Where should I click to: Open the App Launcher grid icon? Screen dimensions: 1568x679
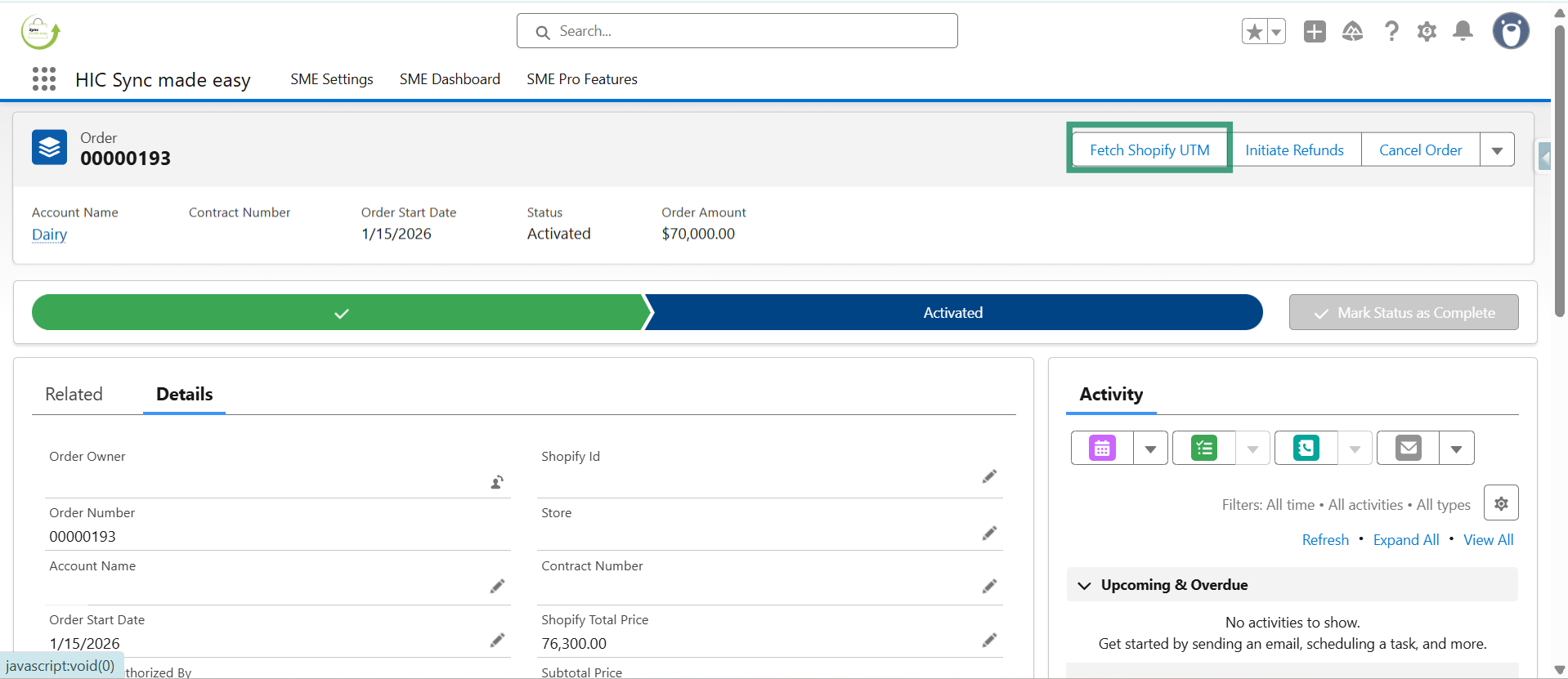(x=44, y=79)
